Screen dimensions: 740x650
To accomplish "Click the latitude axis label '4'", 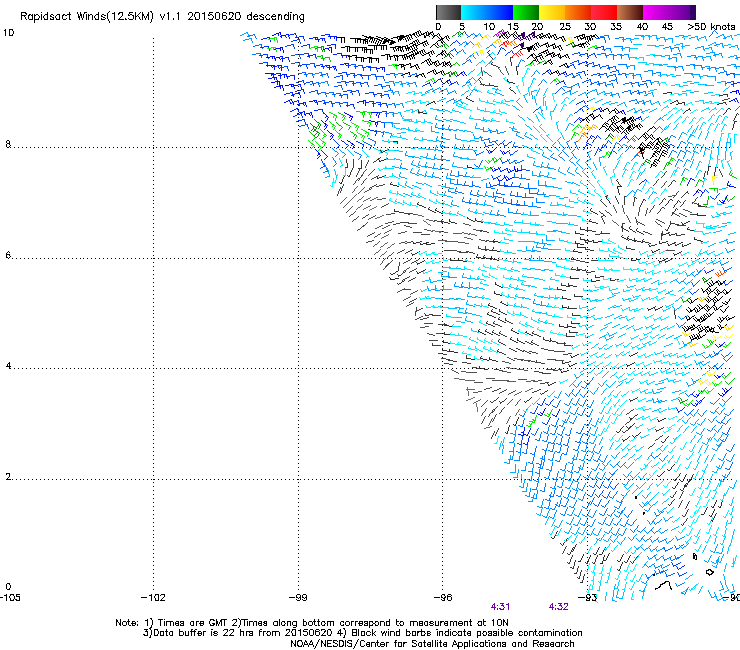I will 8,365.
